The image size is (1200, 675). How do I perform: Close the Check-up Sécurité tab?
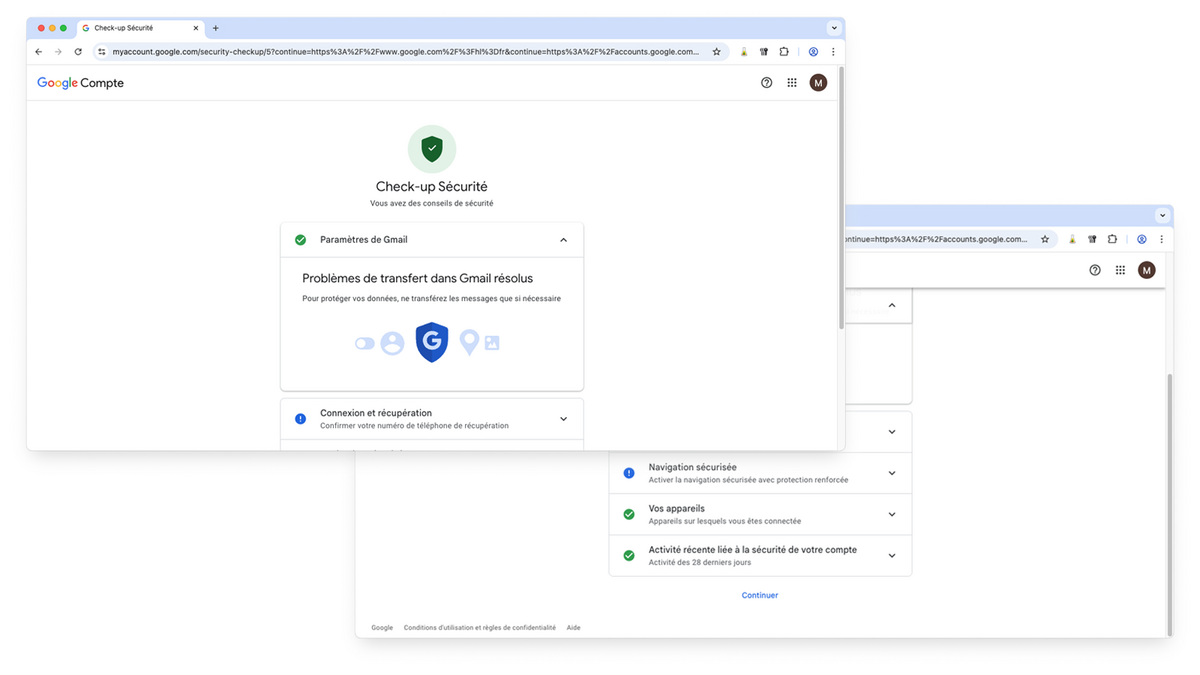pos(195,28)
